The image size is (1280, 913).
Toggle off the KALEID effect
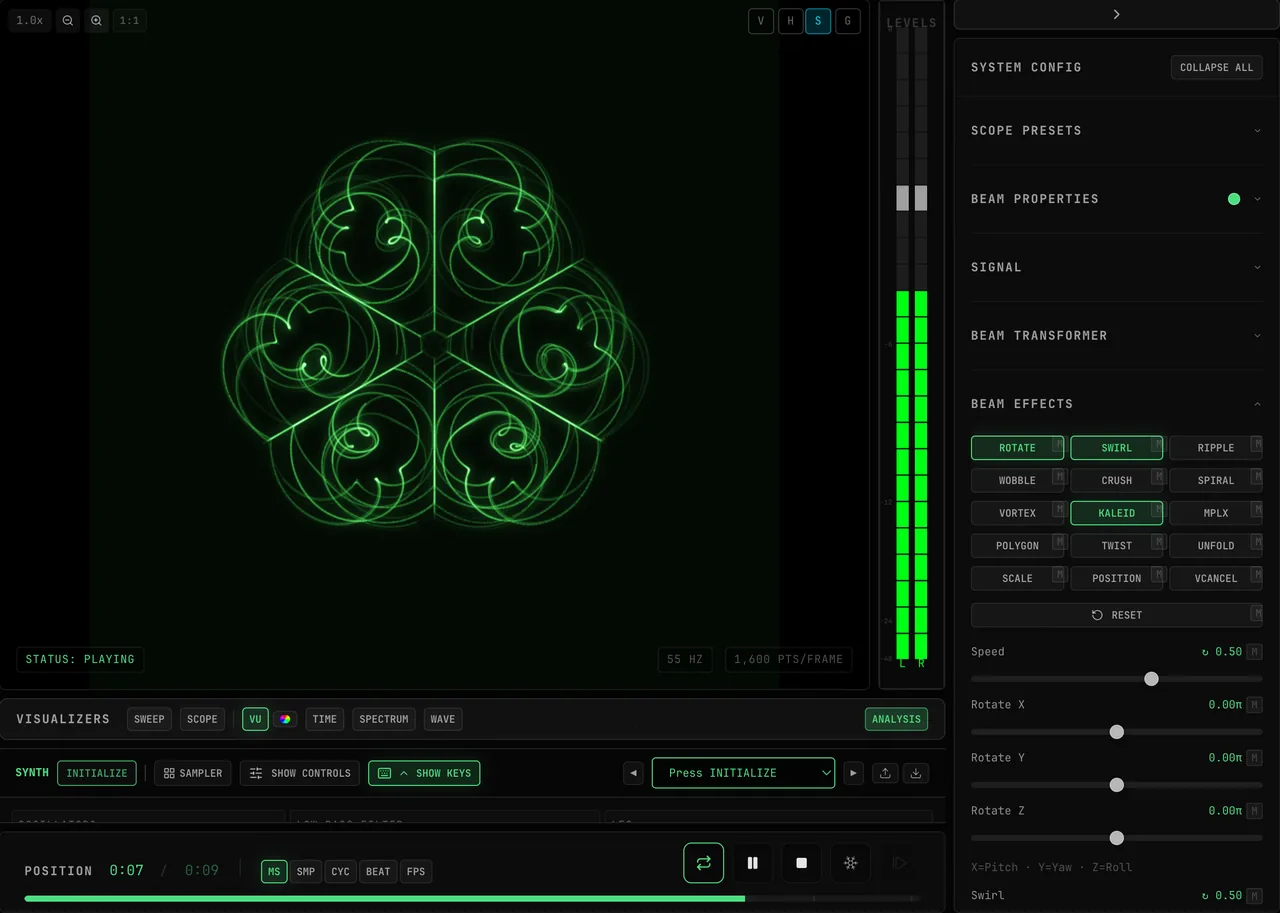click(x=1116, y=513)
